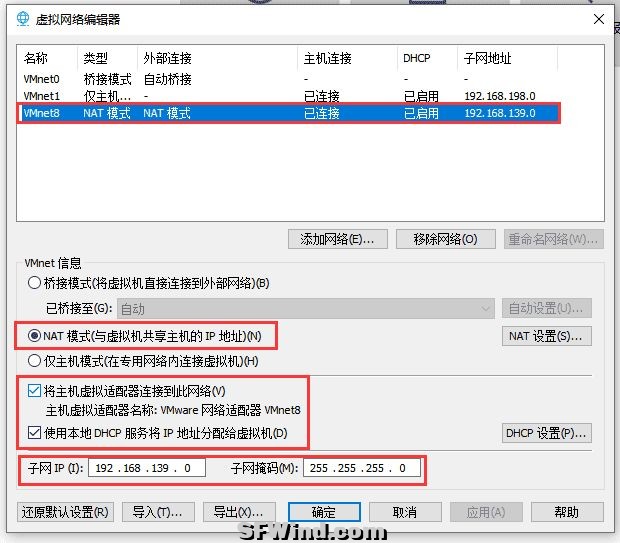Click the 取消 button
The height and width of the screenshot is (543, 620).
click(x=405, y=512)
